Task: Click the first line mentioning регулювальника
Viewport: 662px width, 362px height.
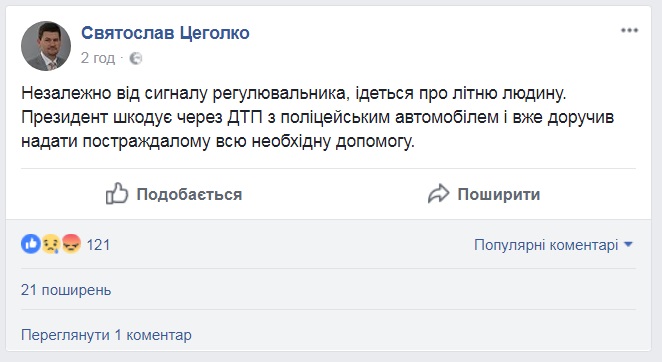Action: point(293,93)
